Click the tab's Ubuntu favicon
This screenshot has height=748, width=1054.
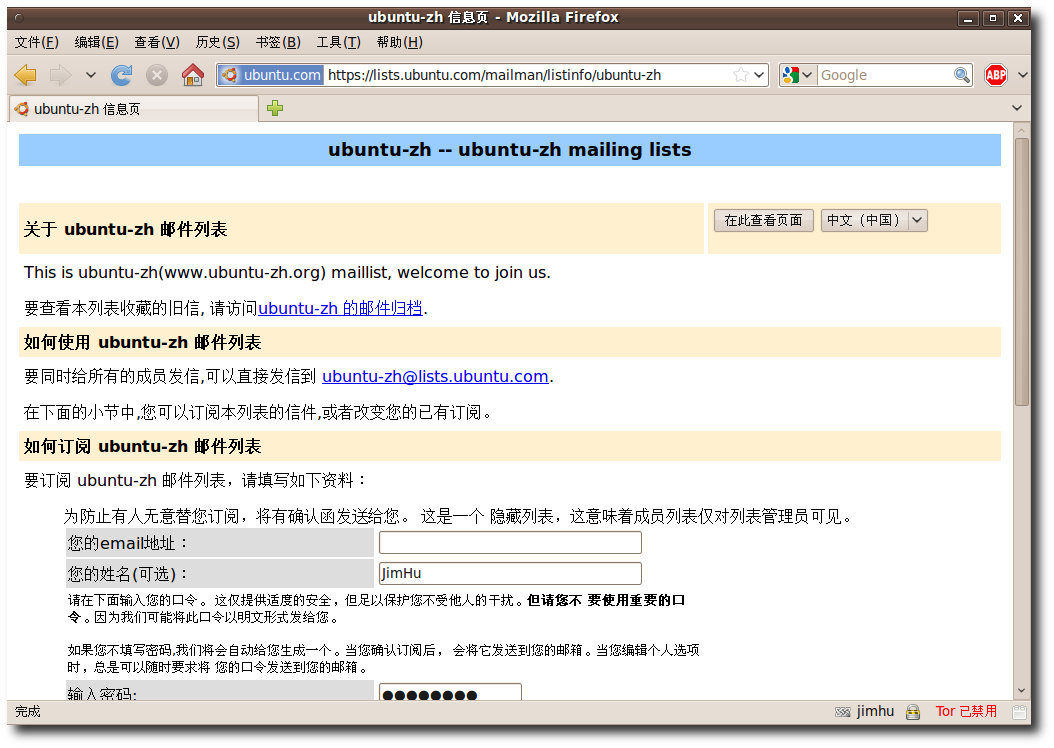pyautogui.click(x=22, y=109)
